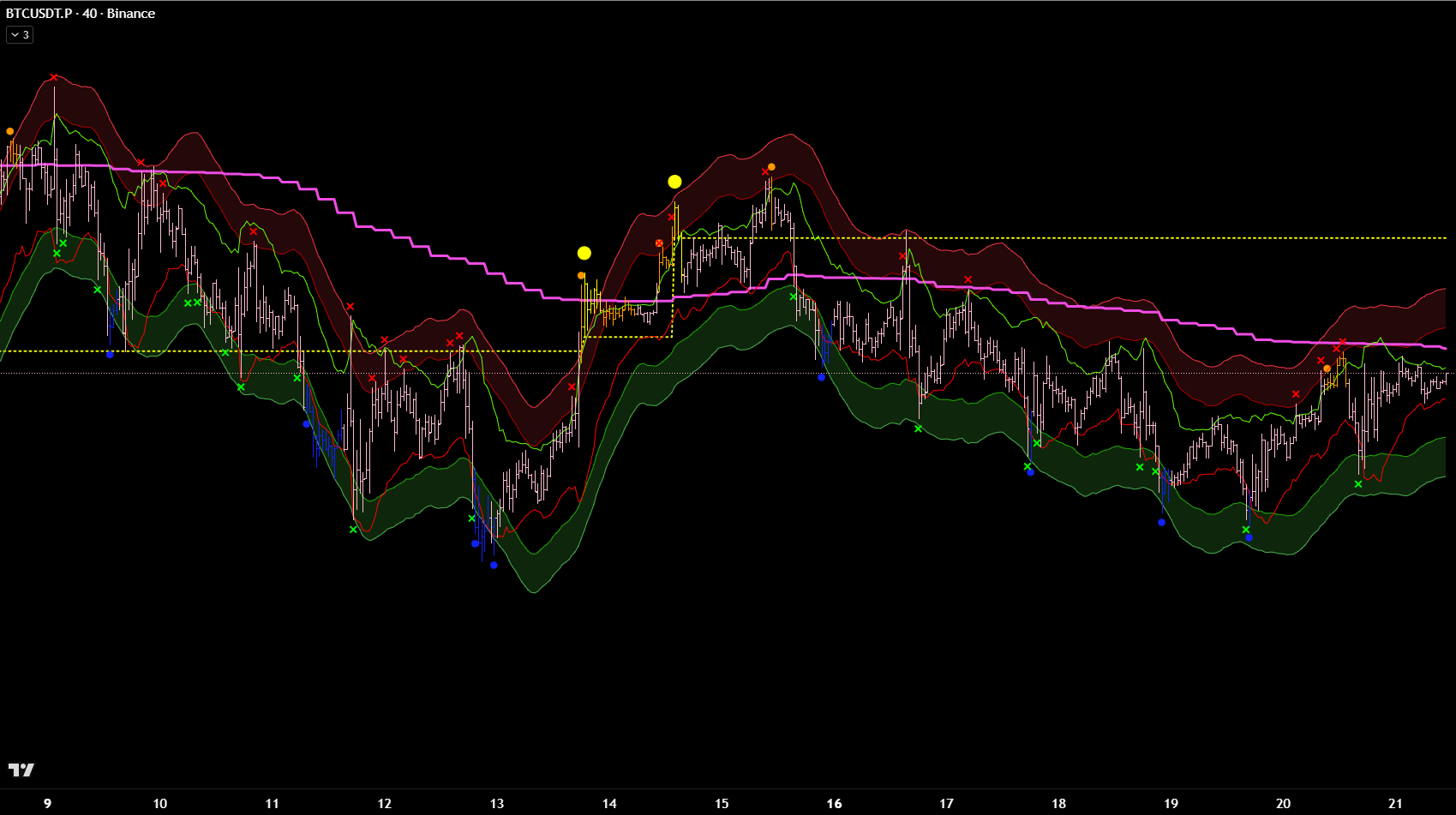Select date label 16 on time axis
1456x815 pixels.
834,803
